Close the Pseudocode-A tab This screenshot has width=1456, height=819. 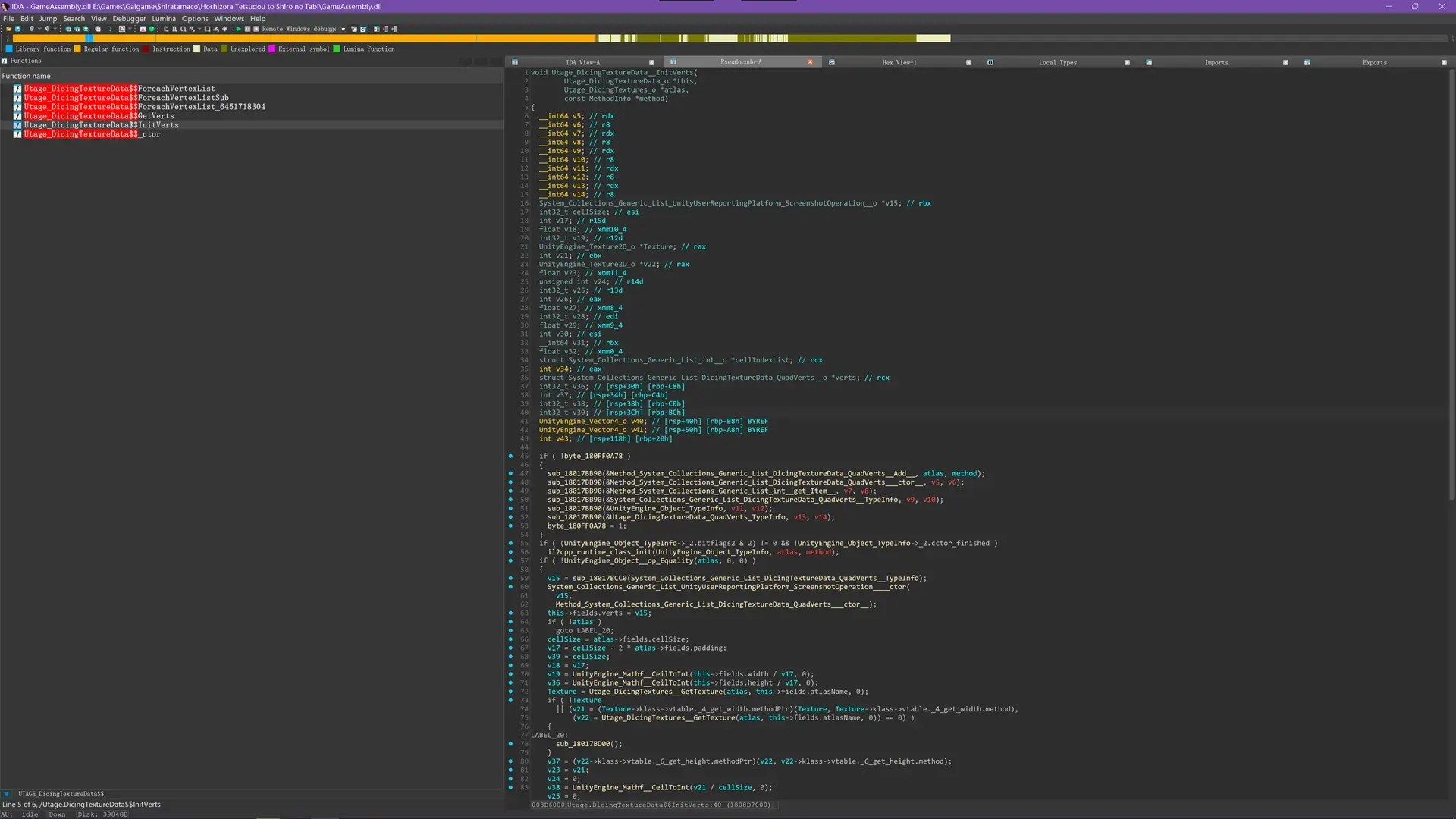pos(810,62)
